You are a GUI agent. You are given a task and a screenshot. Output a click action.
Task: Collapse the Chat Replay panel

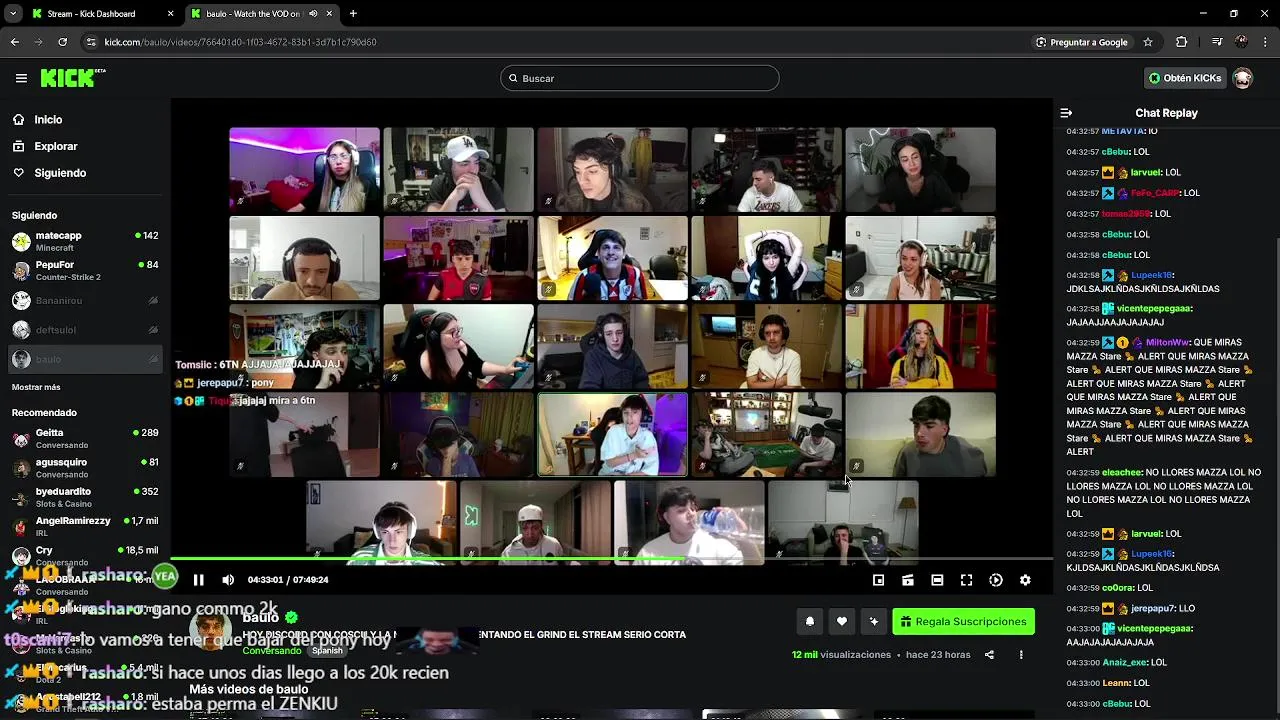point(1066,113)
